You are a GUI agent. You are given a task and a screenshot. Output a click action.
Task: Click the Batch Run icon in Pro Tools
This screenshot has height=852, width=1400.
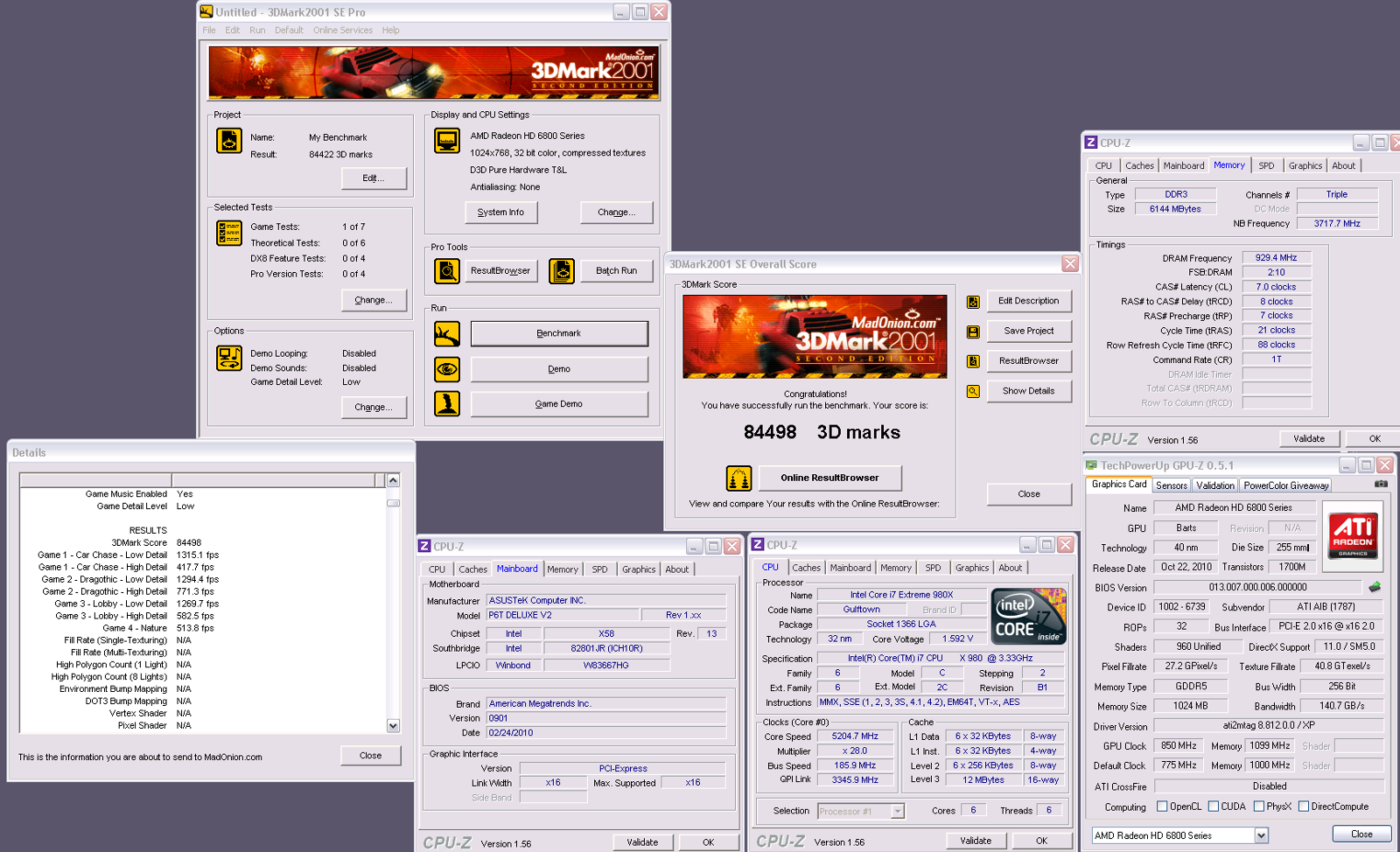coord(562,271)
